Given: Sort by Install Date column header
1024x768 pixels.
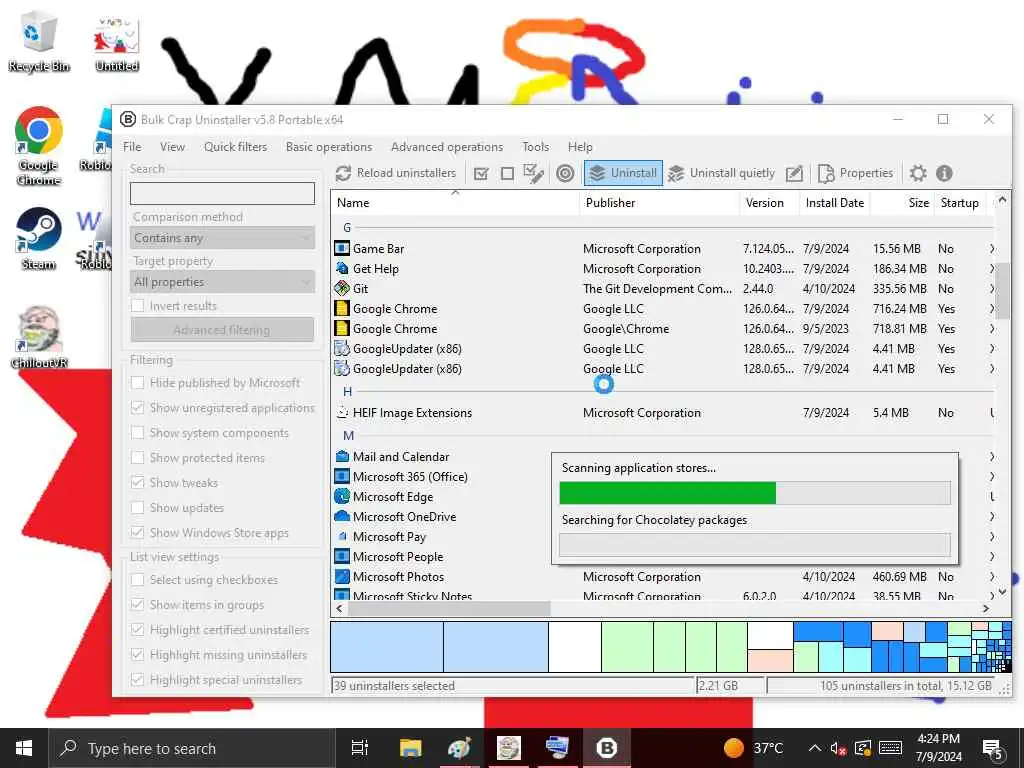Looking at the screenshot, I should [835, 202].
